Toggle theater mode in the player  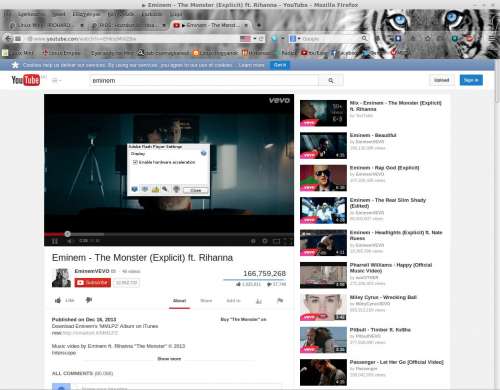coord(276,241)
